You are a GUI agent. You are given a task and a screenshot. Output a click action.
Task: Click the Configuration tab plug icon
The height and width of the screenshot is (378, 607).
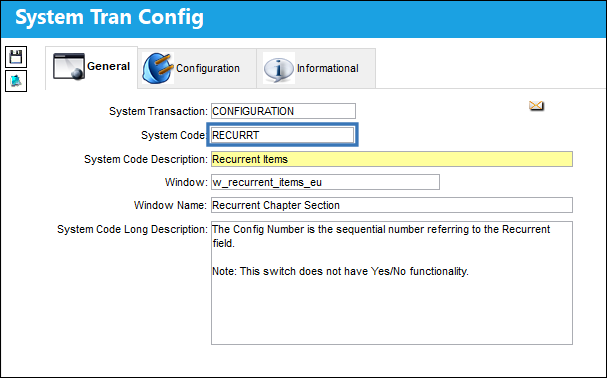[157, 68]
